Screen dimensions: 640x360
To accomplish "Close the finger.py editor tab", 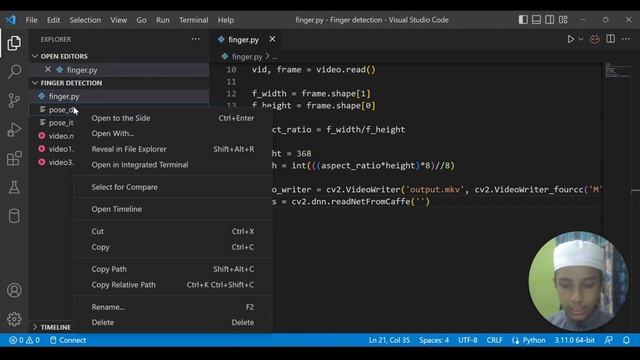I will coord(272,39).
